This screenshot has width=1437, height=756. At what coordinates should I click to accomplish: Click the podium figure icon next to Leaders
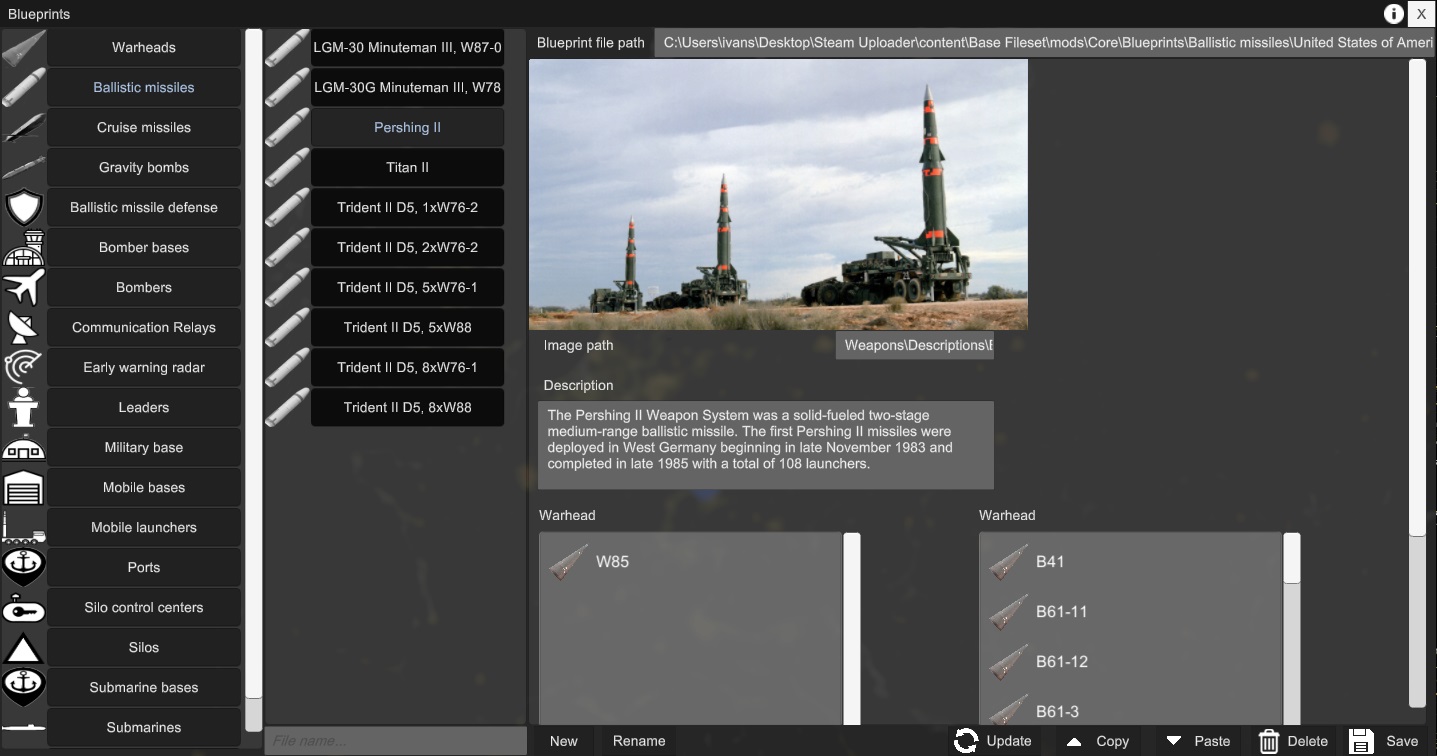click(23, 407)
